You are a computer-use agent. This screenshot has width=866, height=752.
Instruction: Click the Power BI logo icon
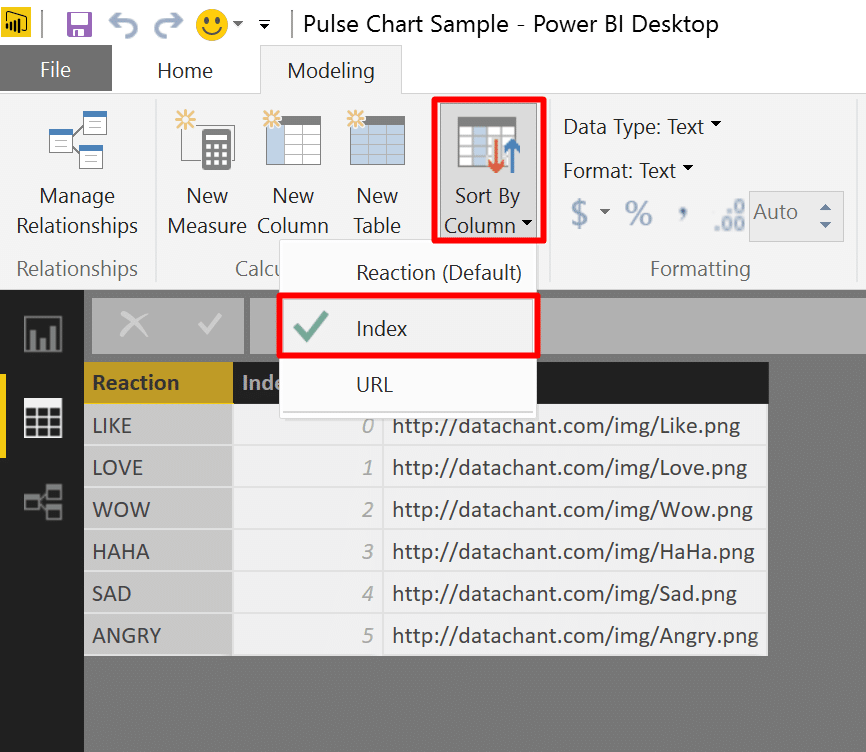click(x=16, y=23)
